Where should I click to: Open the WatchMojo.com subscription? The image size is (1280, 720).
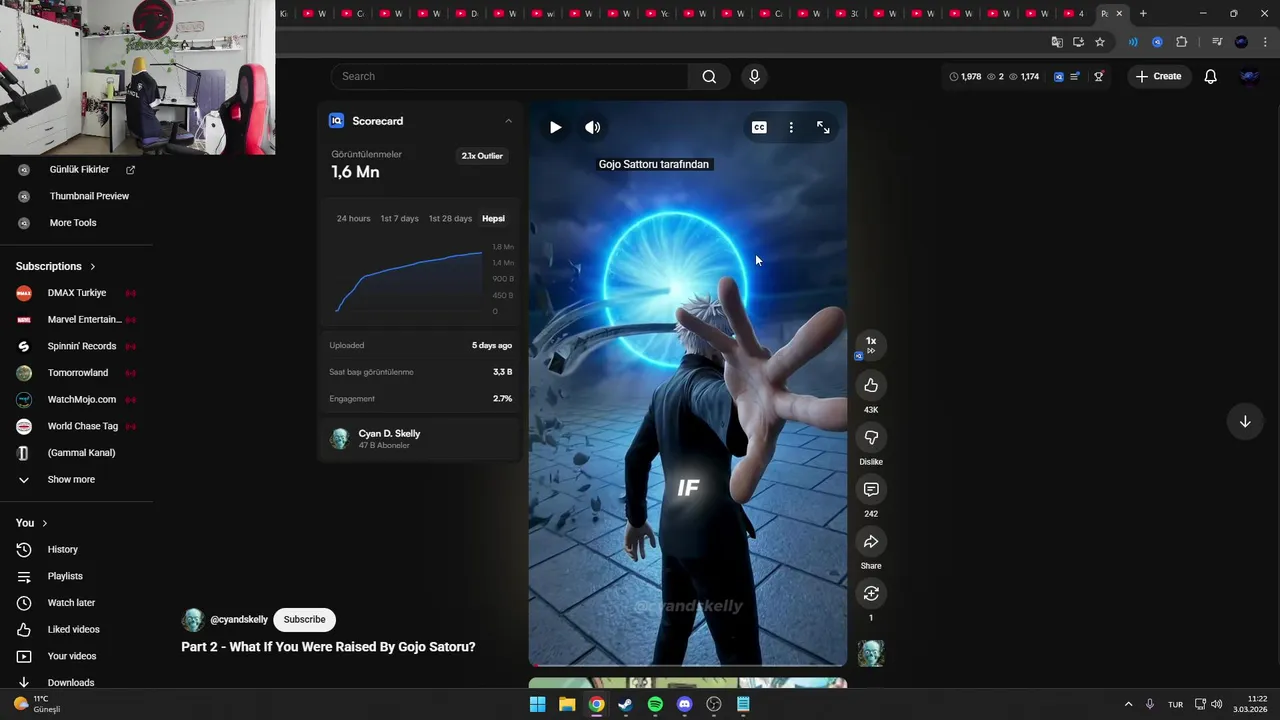(x=76, y=399)
